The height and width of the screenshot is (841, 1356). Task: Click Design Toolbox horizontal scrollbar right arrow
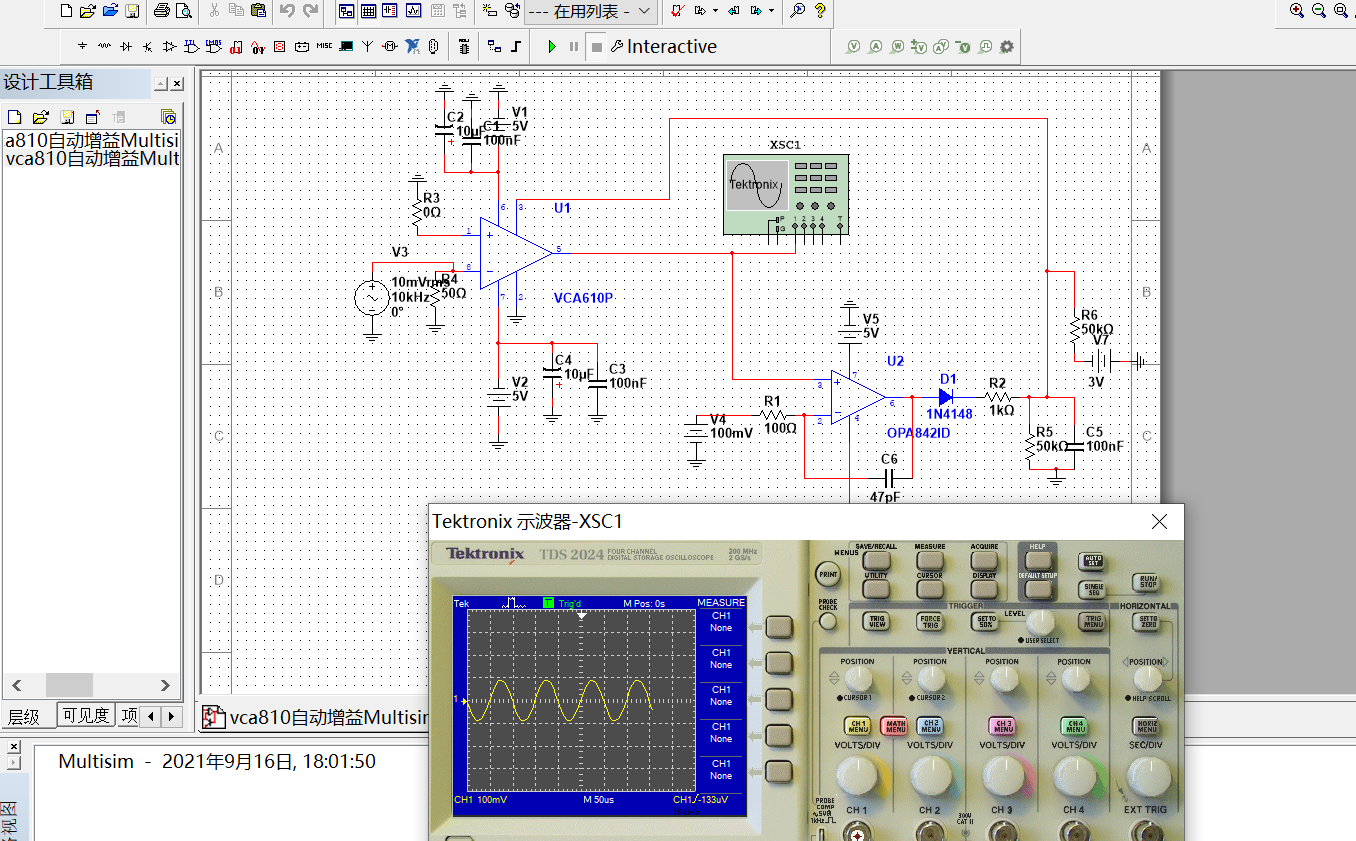click(166, 685)
